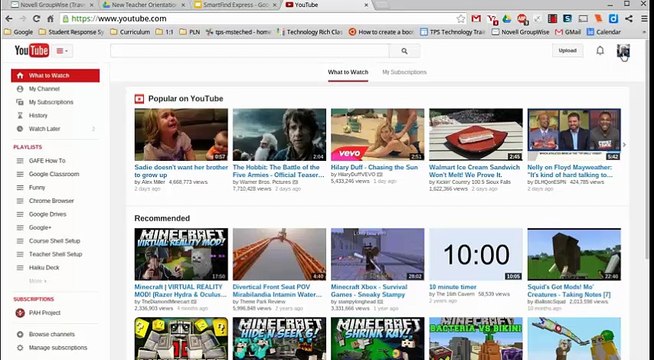Open the Nelly on Floyd Mayweather thumbnail
This screenshot has height=360, width=654.
[574, 135]
